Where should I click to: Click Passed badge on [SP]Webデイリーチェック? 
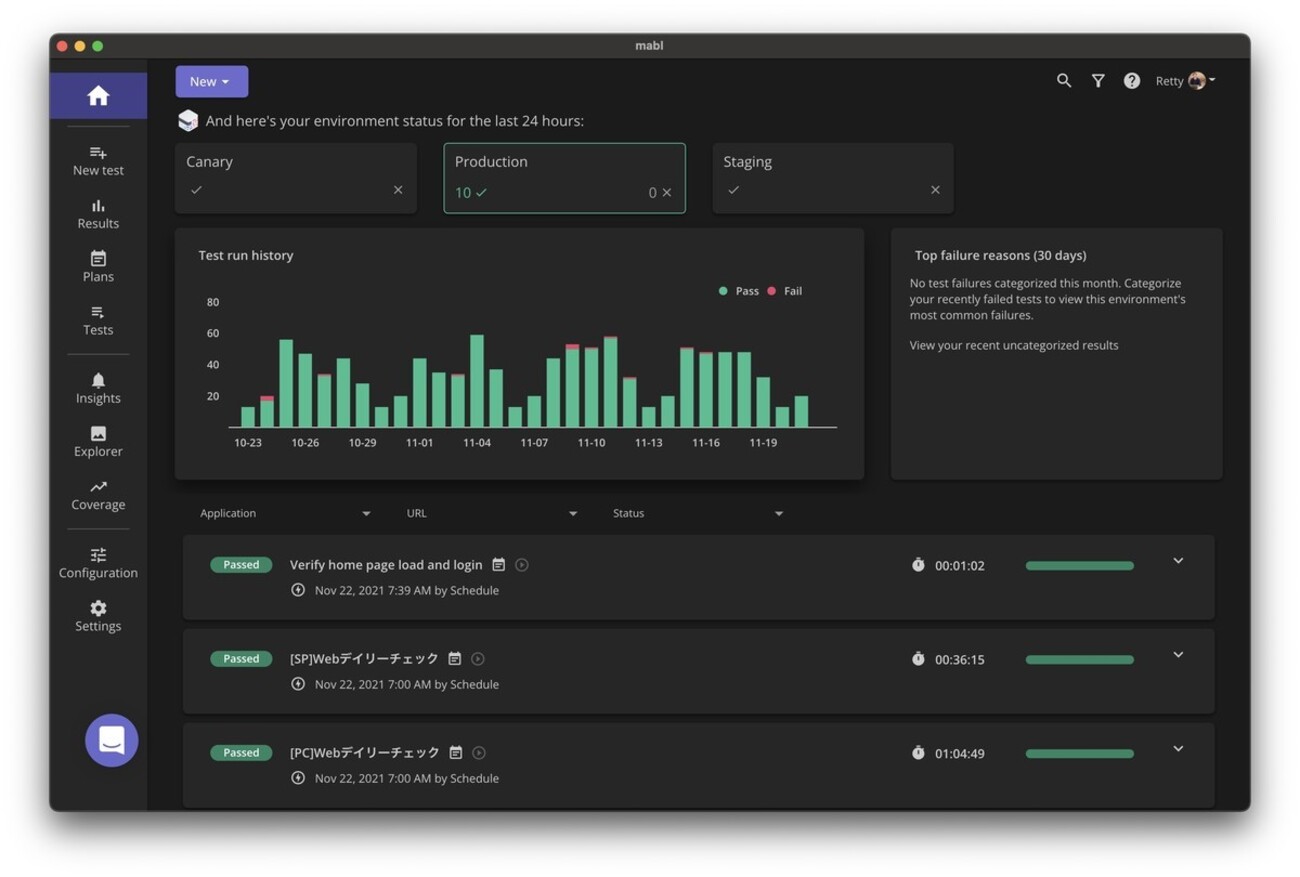241,659
